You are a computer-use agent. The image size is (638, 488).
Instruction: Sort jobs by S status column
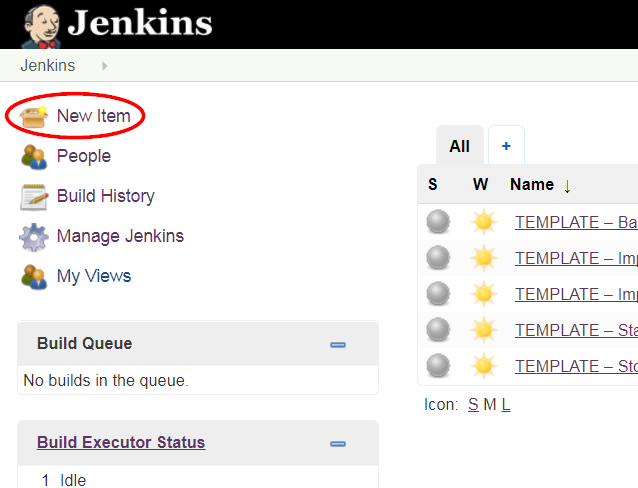(x=433, y=184)
